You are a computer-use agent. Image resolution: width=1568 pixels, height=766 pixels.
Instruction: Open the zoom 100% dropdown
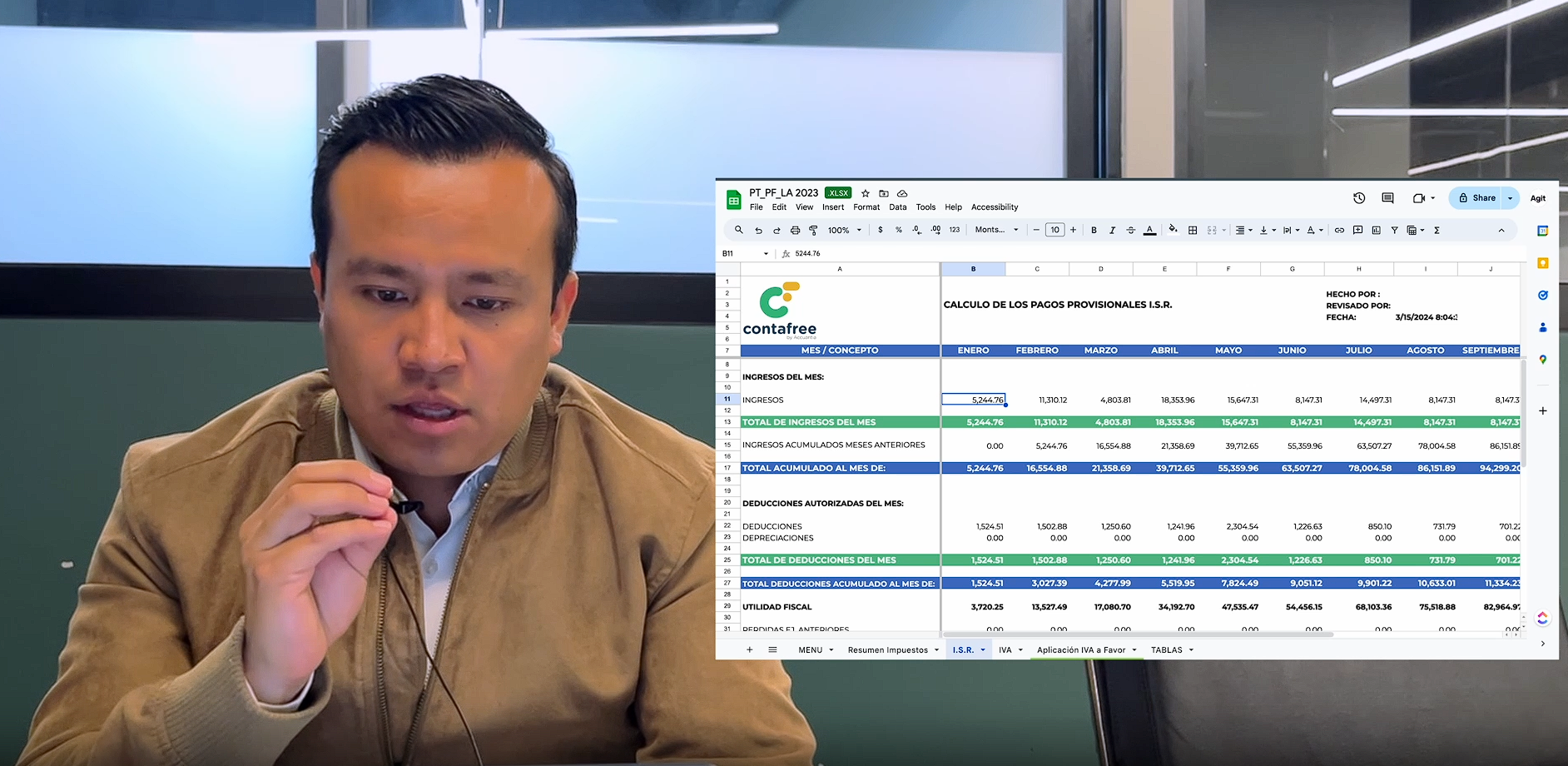844,231
